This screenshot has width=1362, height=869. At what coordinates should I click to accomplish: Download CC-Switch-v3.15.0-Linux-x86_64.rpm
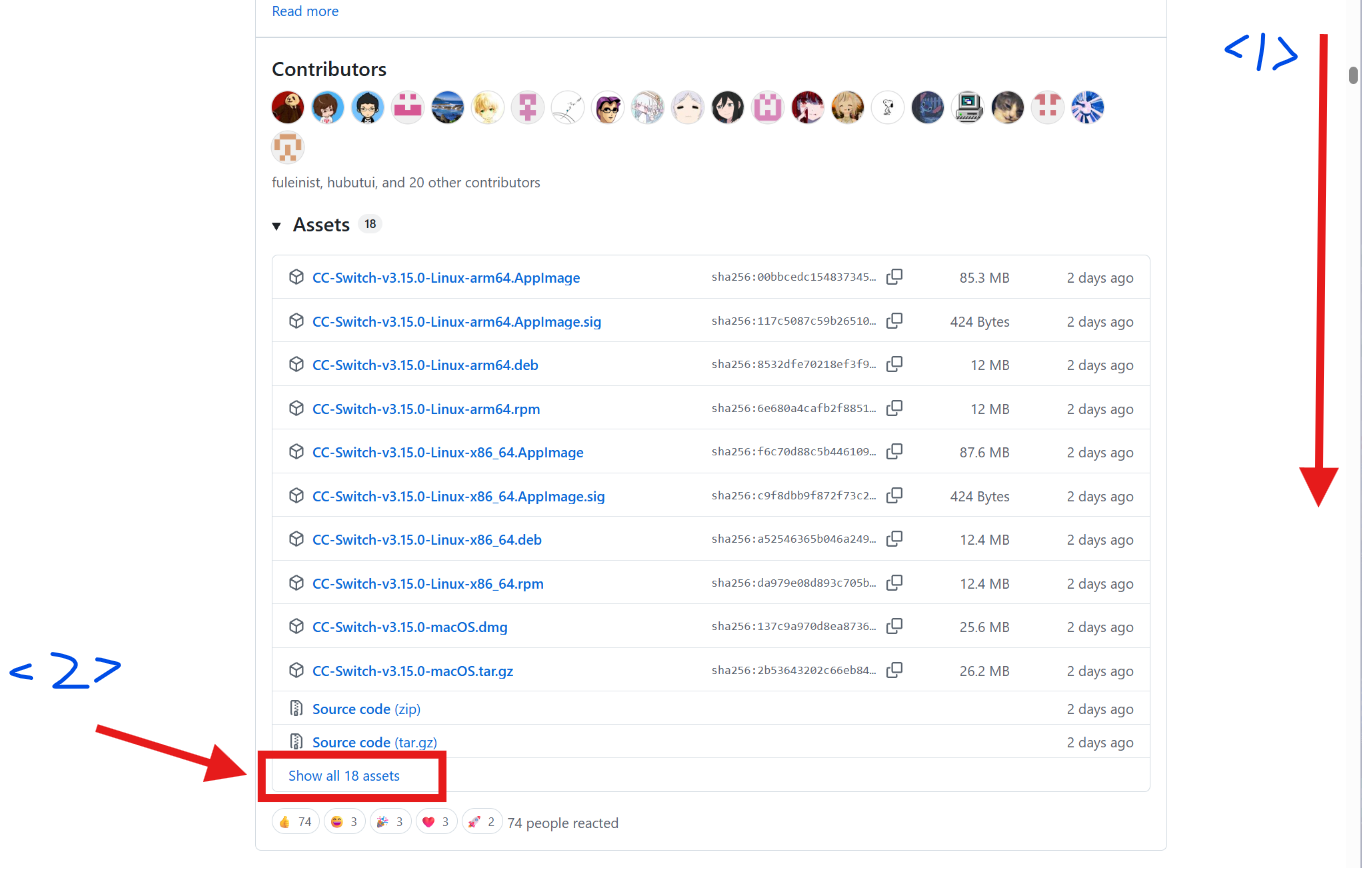click(x=428, y=583)
